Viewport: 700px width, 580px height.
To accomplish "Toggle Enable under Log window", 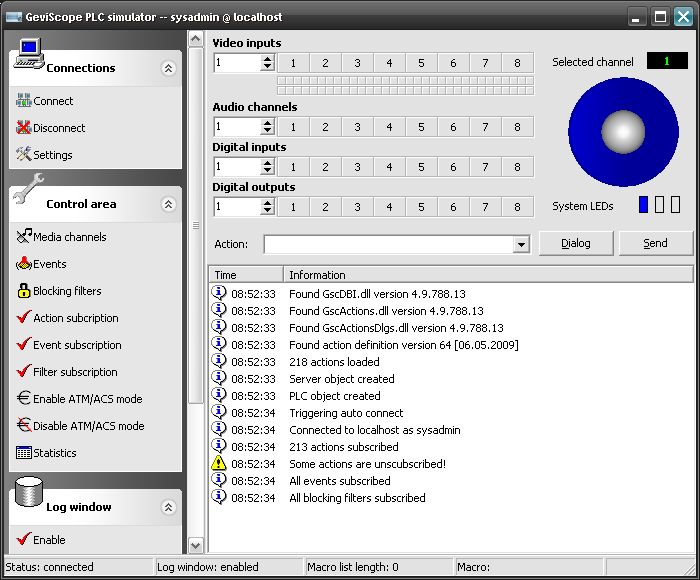I will (24, 540).
